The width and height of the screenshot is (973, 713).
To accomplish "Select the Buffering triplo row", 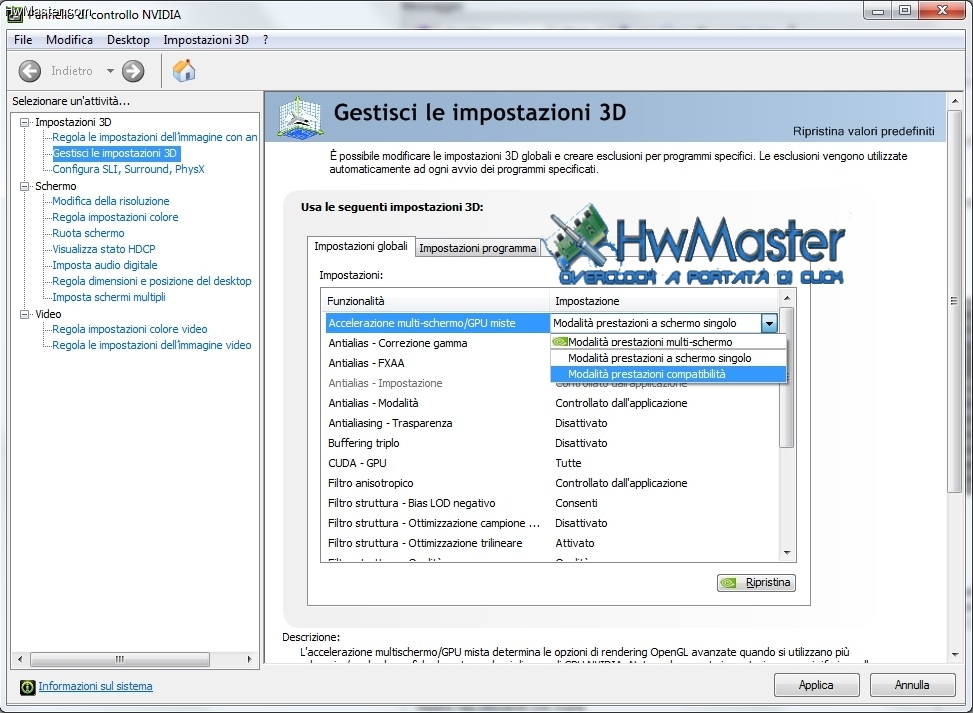I will (552, 443).
